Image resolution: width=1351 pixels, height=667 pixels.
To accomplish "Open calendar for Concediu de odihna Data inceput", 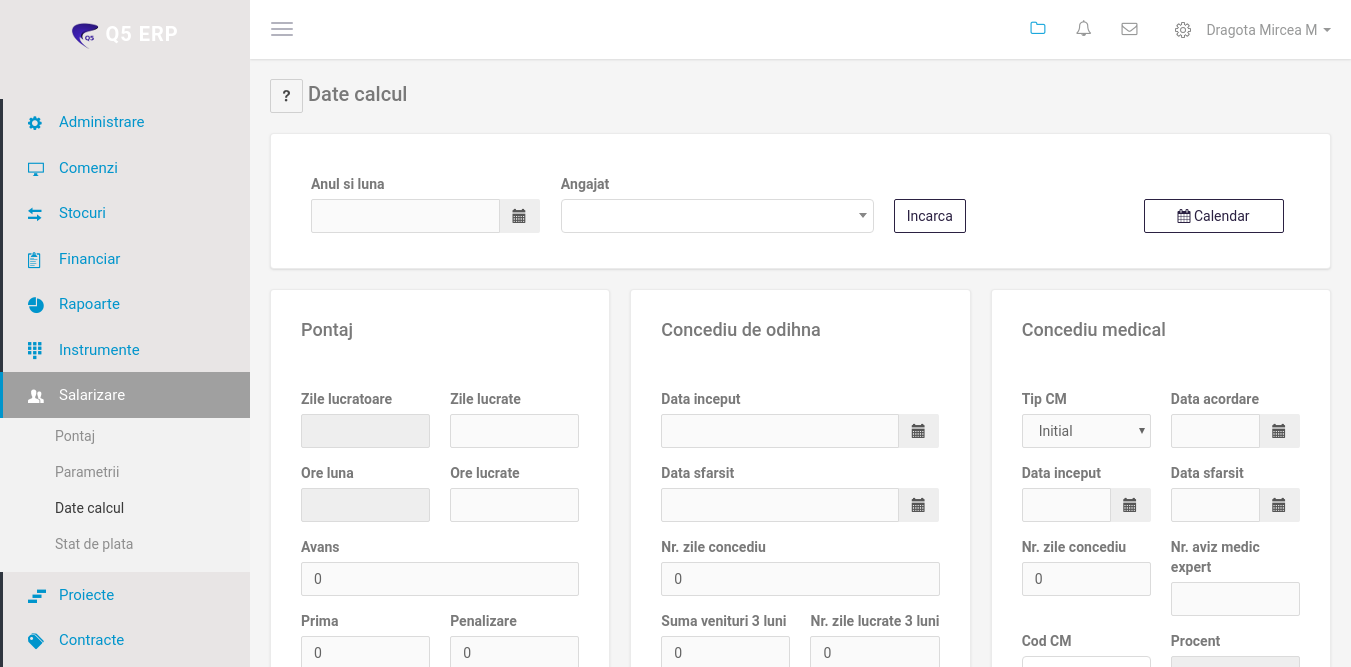I will [918, 431].
